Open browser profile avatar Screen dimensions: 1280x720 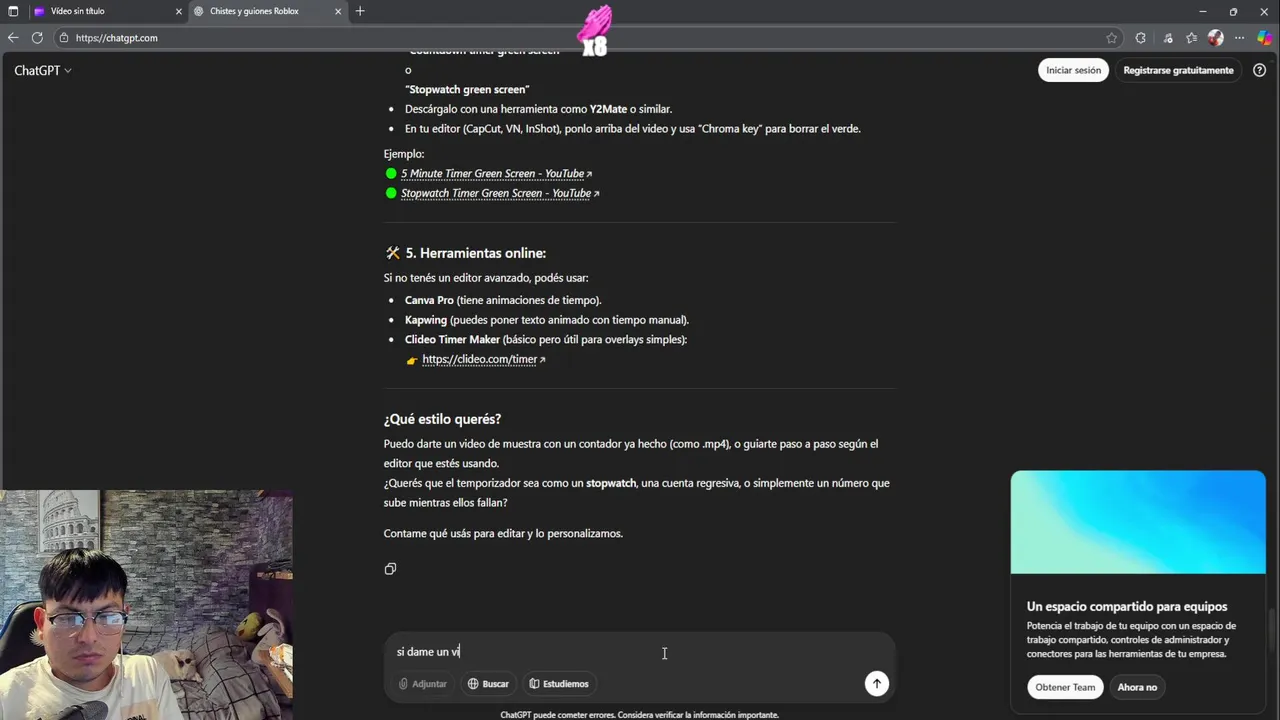point(1216,38)
